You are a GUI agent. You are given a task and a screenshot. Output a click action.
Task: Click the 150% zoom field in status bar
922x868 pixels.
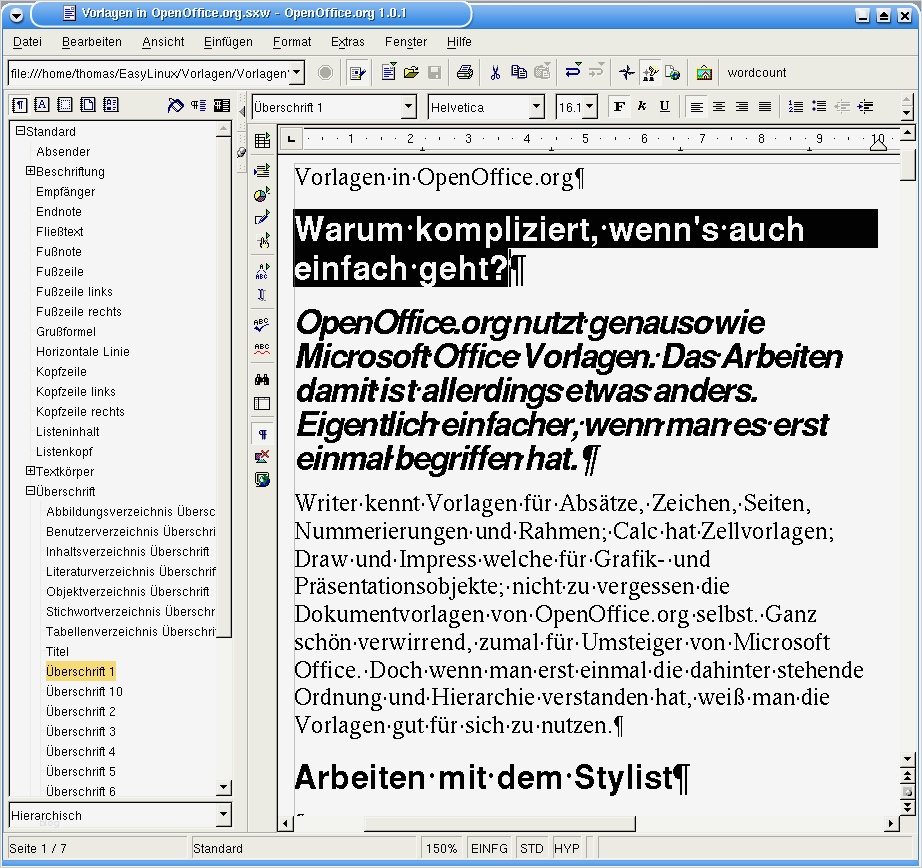point(441,848)
